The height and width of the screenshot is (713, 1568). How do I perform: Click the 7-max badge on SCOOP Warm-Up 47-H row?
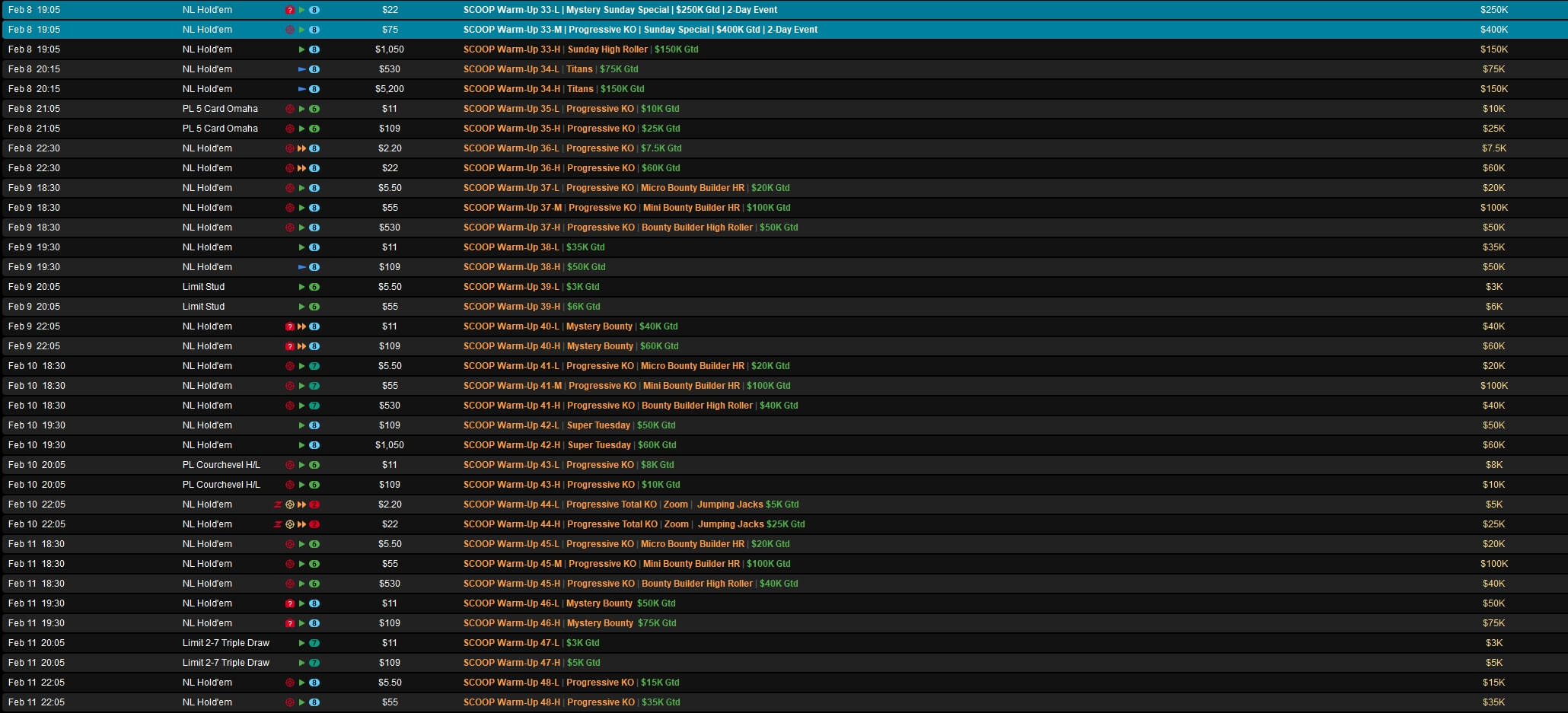314,663
